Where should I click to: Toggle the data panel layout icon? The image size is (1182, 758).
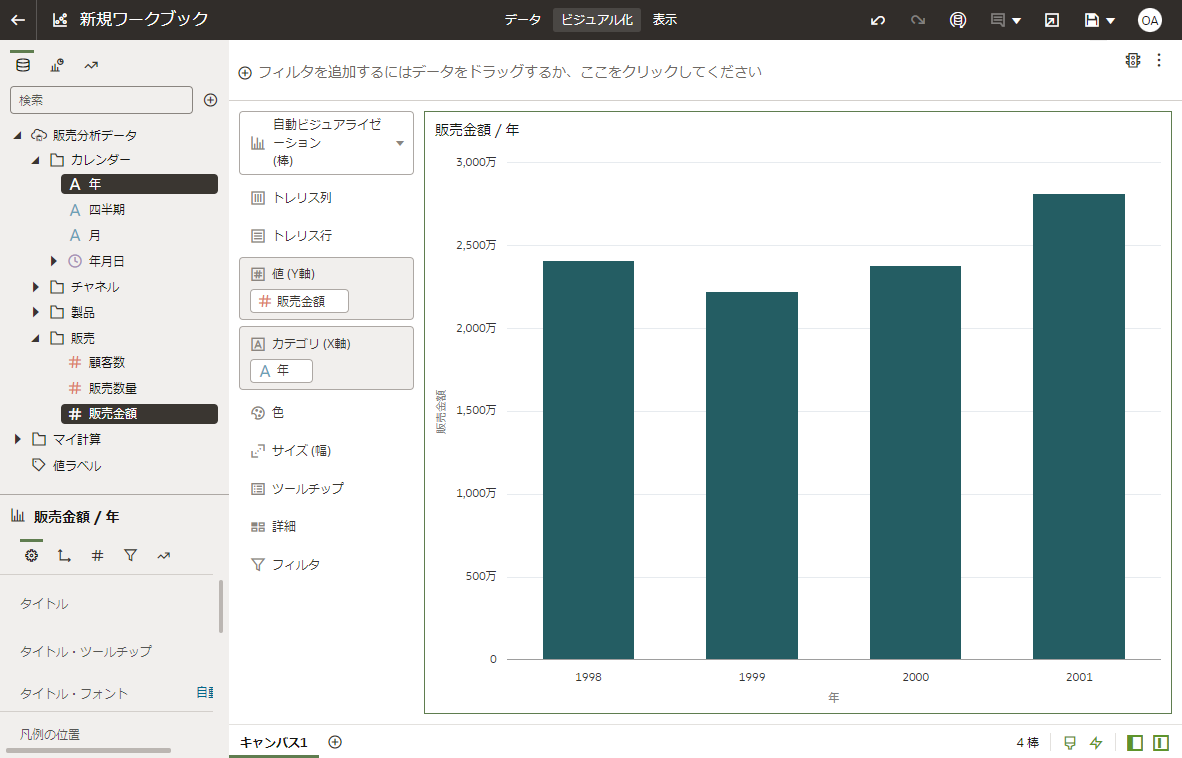click(x=1135, y=743)
